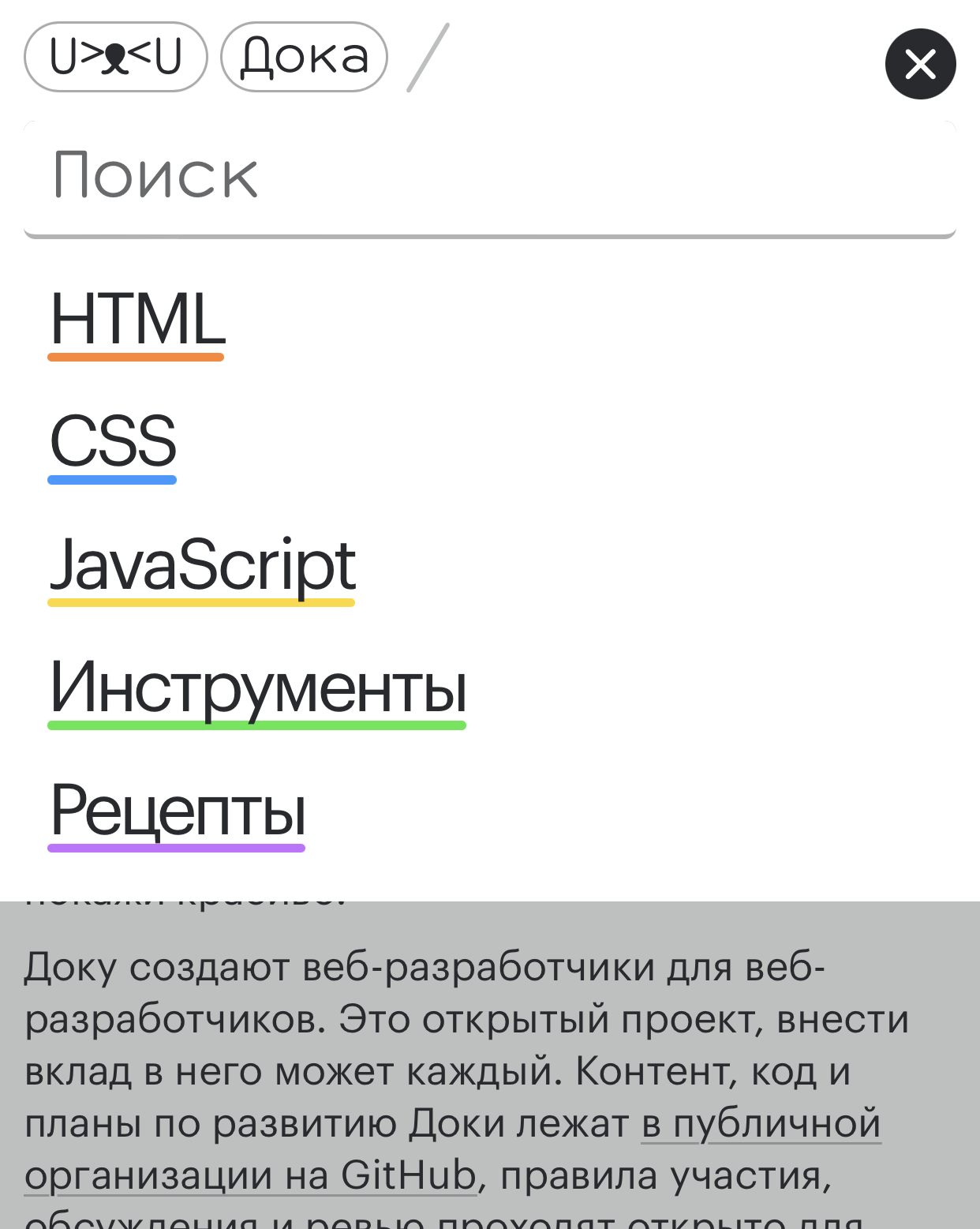Viewport: 980px width, 1229px height.
Task: Click the purple underline under Рецепты
Action: click(x=176, y=849)
